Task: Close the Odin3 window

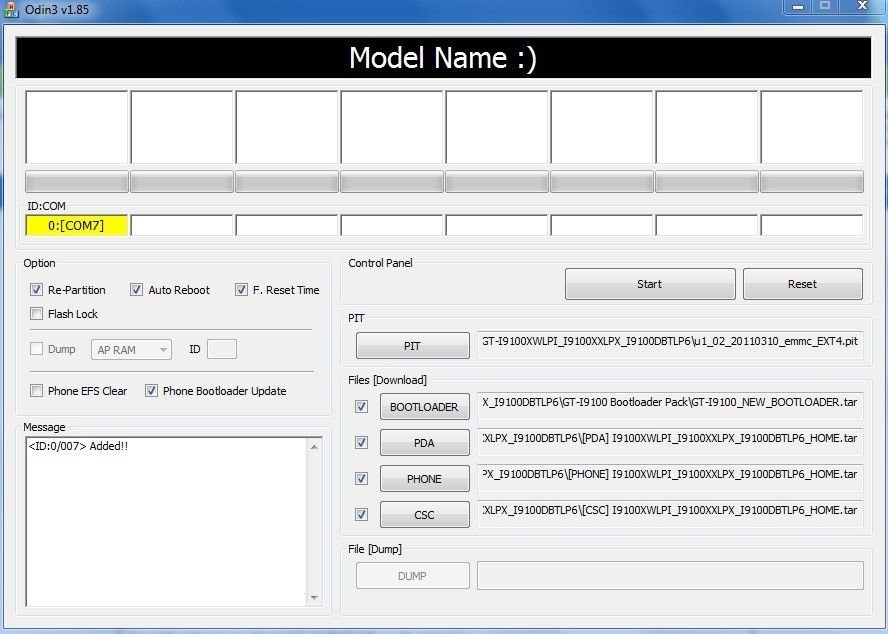Action: tap(863, 6)
